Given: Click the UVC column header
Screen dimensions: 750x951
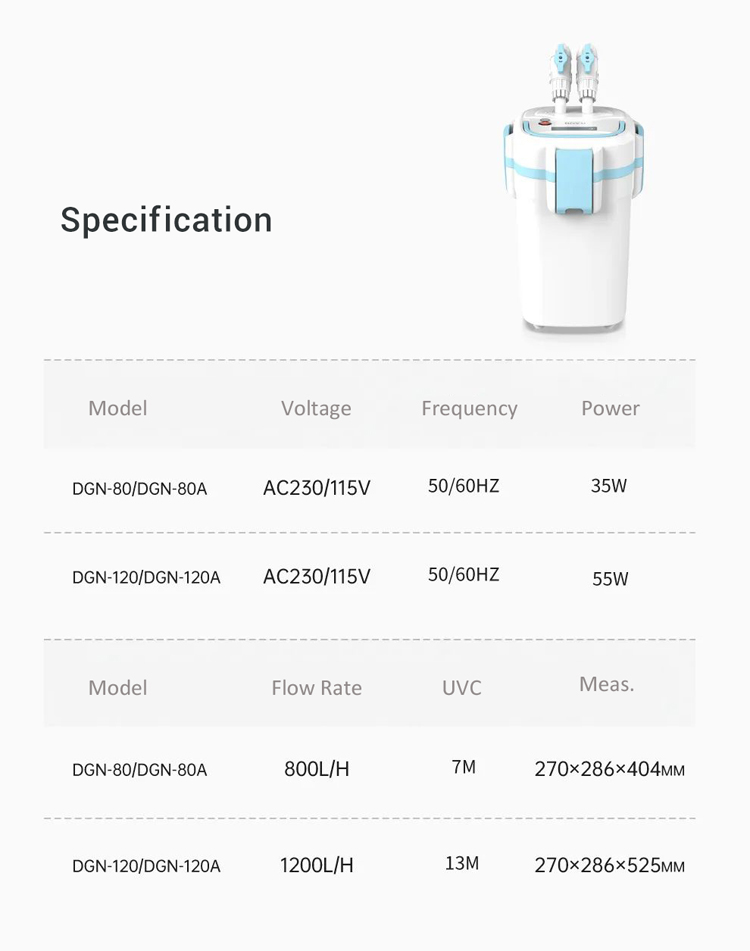Looking at the screenshot, I should (462, 688).
